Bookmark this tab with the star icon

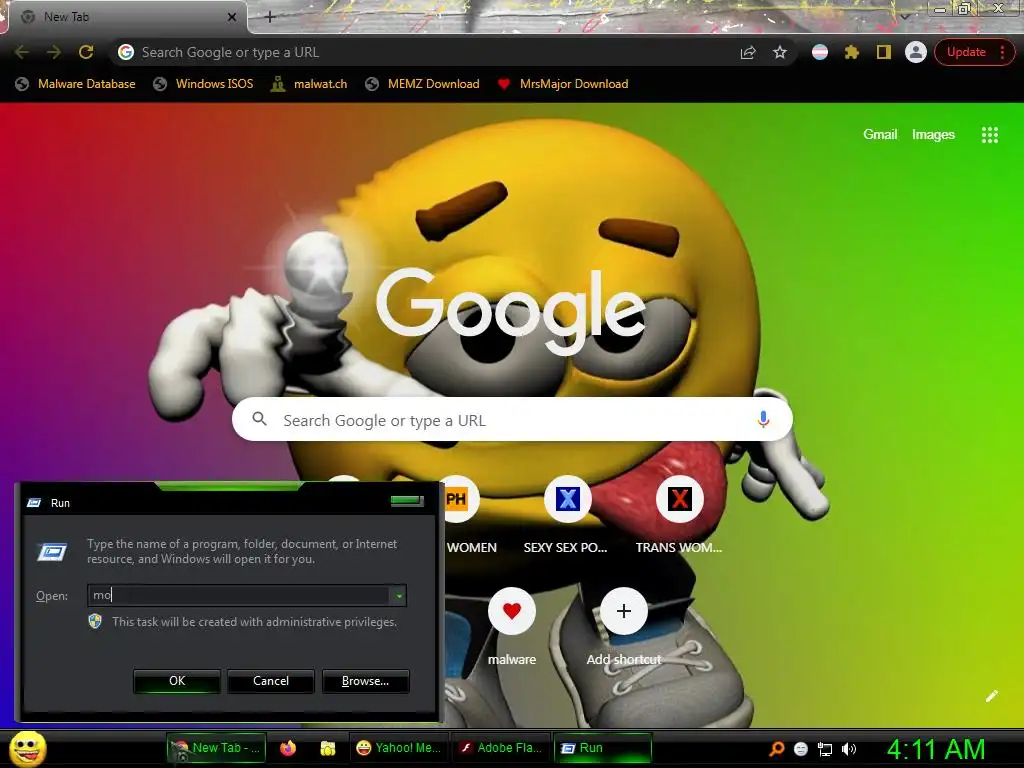[x=780, y=52]
